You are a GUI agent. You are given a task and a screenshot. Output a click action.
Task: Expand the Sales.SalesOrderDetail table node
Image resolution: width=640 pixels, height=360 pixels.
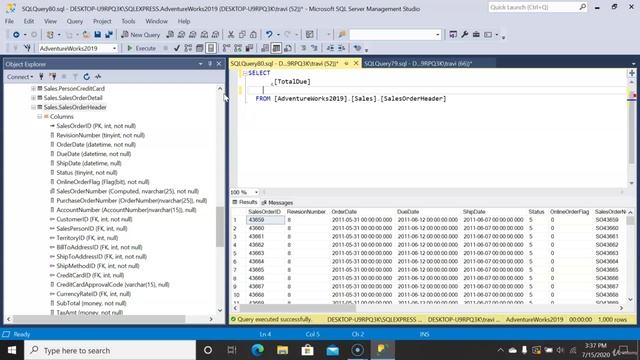[33, 98]
